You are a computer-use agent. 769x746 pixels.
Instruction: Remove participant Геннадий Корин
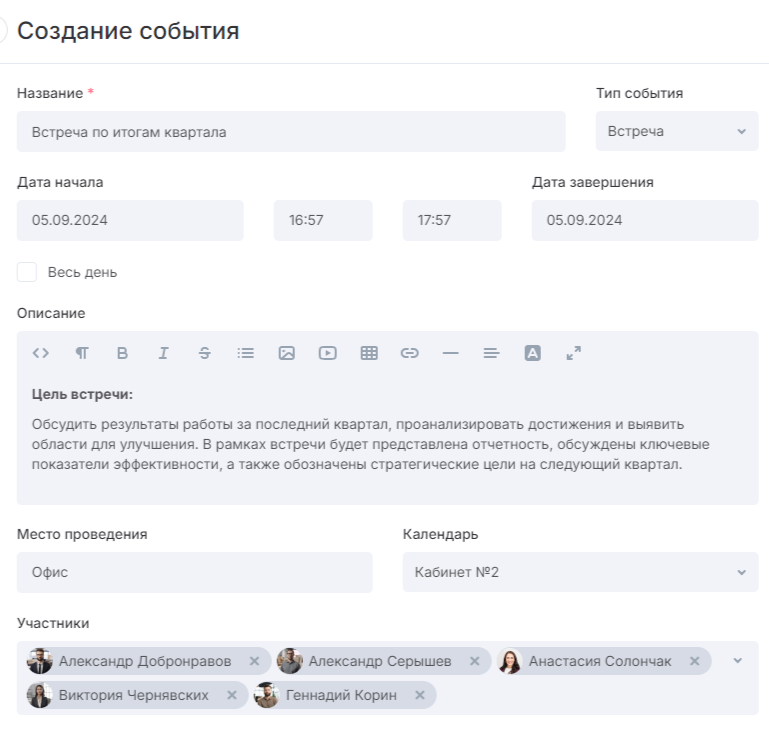tap(420, 695)
